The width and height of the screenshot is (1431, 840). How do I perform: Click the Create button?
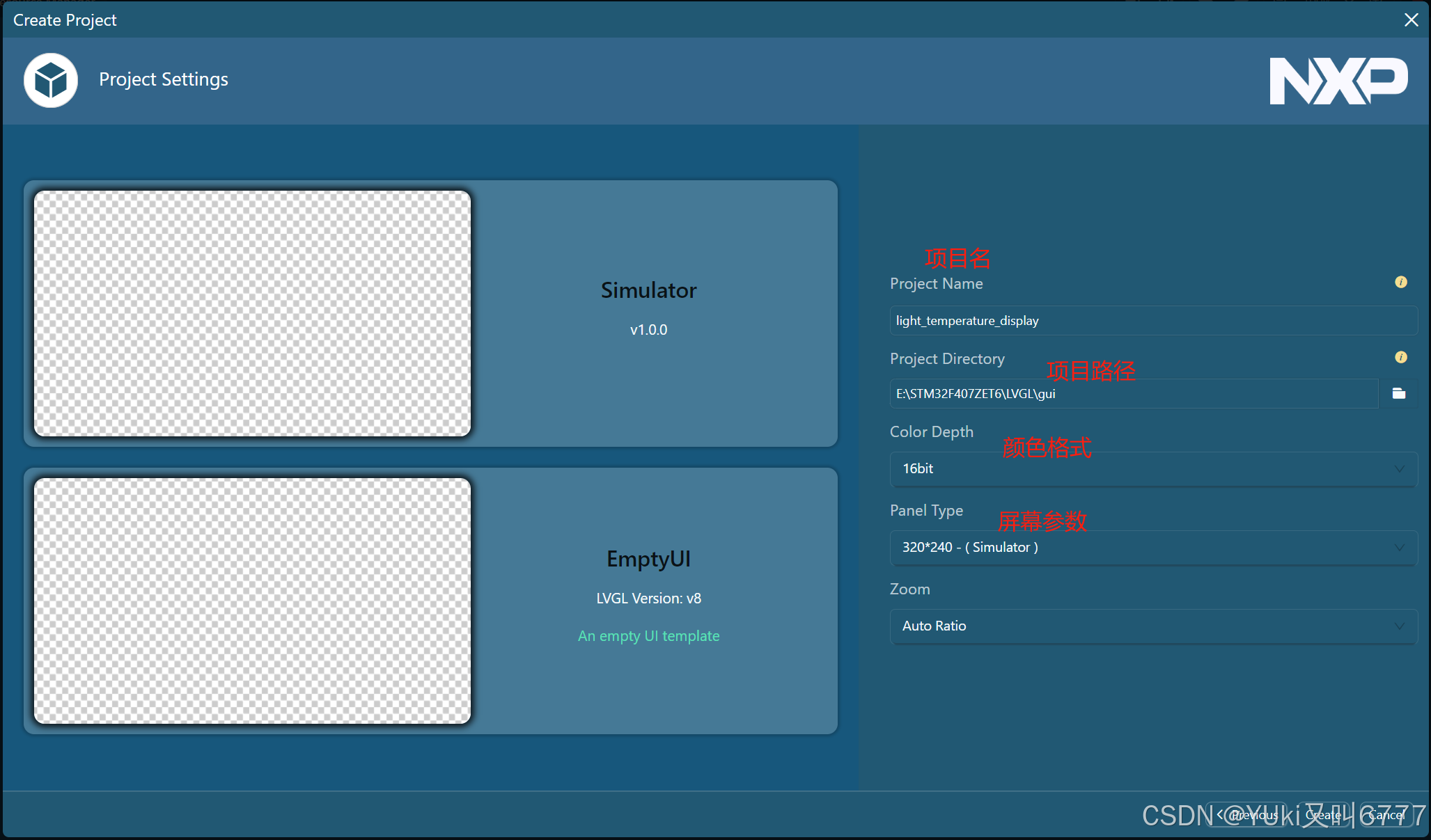(1322, 814)
